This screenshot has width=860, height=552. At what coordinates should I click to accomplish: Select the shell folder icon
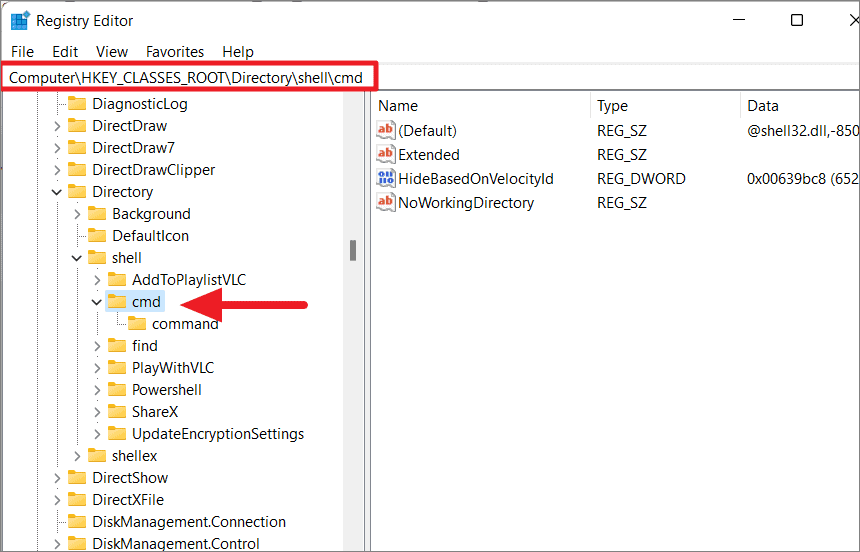click(97, 257)
